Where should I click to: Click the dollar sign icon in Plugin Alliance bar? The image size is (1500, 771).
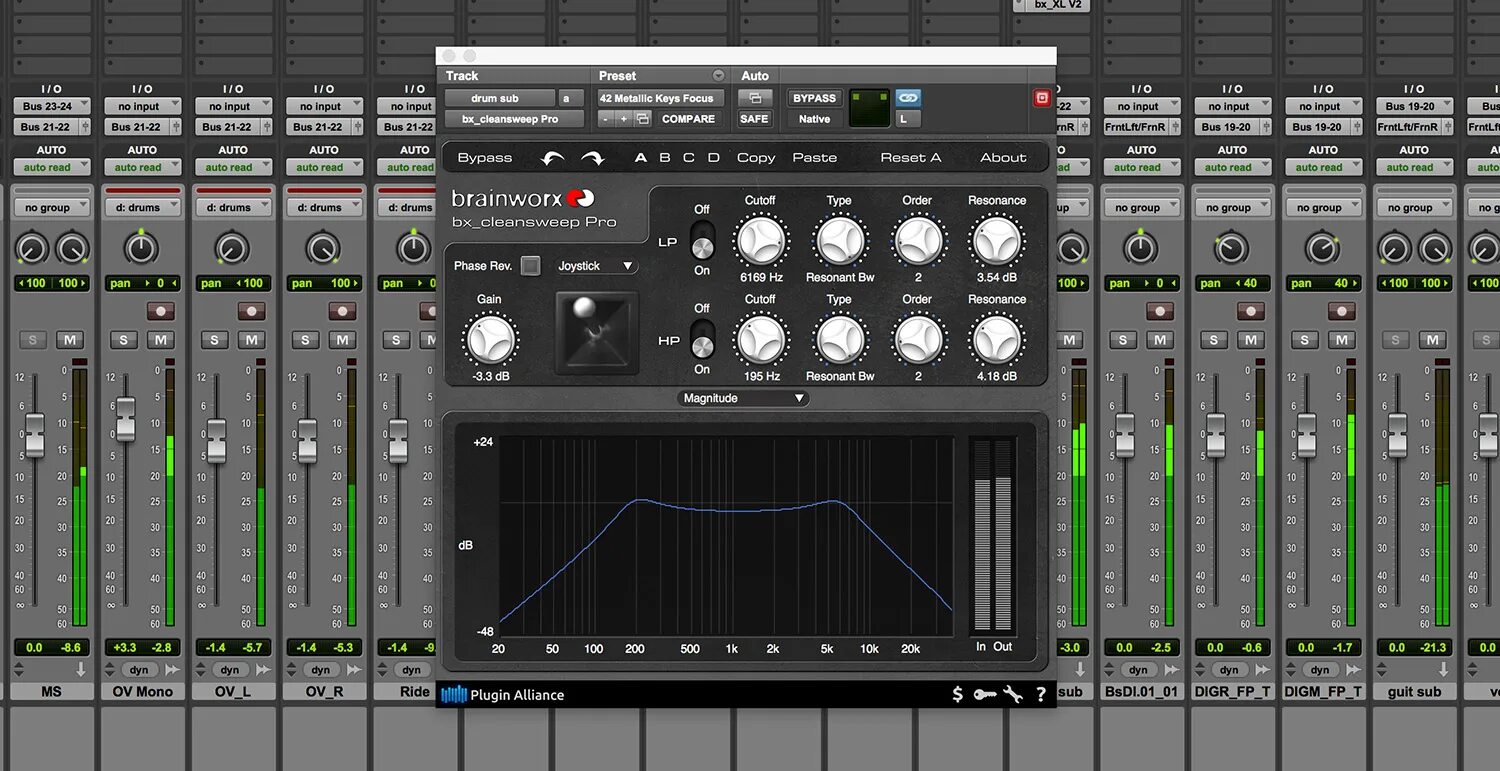point(957,694)
